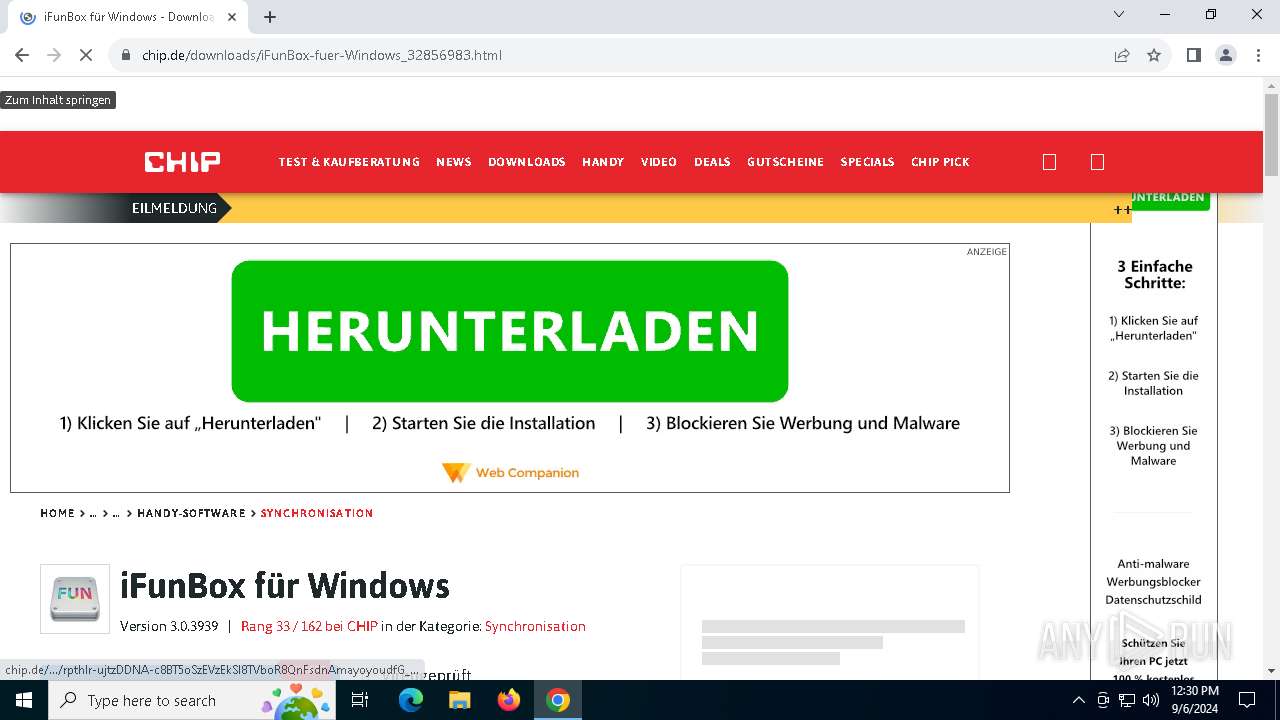Stop the page loading with the X button
This screenshot has height=720, width=1280.
tap(86, 55)
